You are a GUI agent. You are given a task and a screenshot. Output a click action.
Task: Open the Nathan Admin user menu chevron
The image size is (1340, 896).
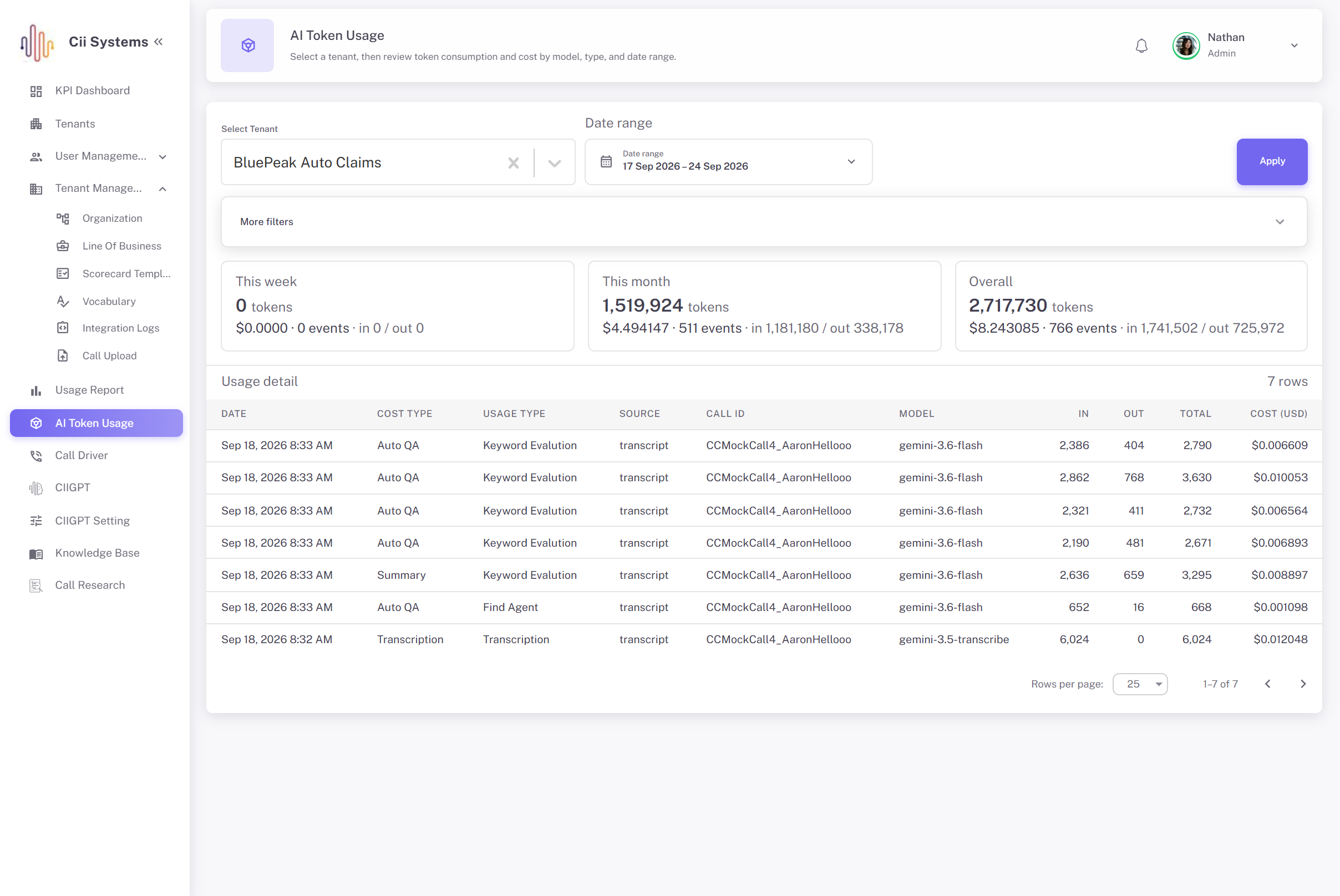pyautogui.click(x=1295, y=45)
